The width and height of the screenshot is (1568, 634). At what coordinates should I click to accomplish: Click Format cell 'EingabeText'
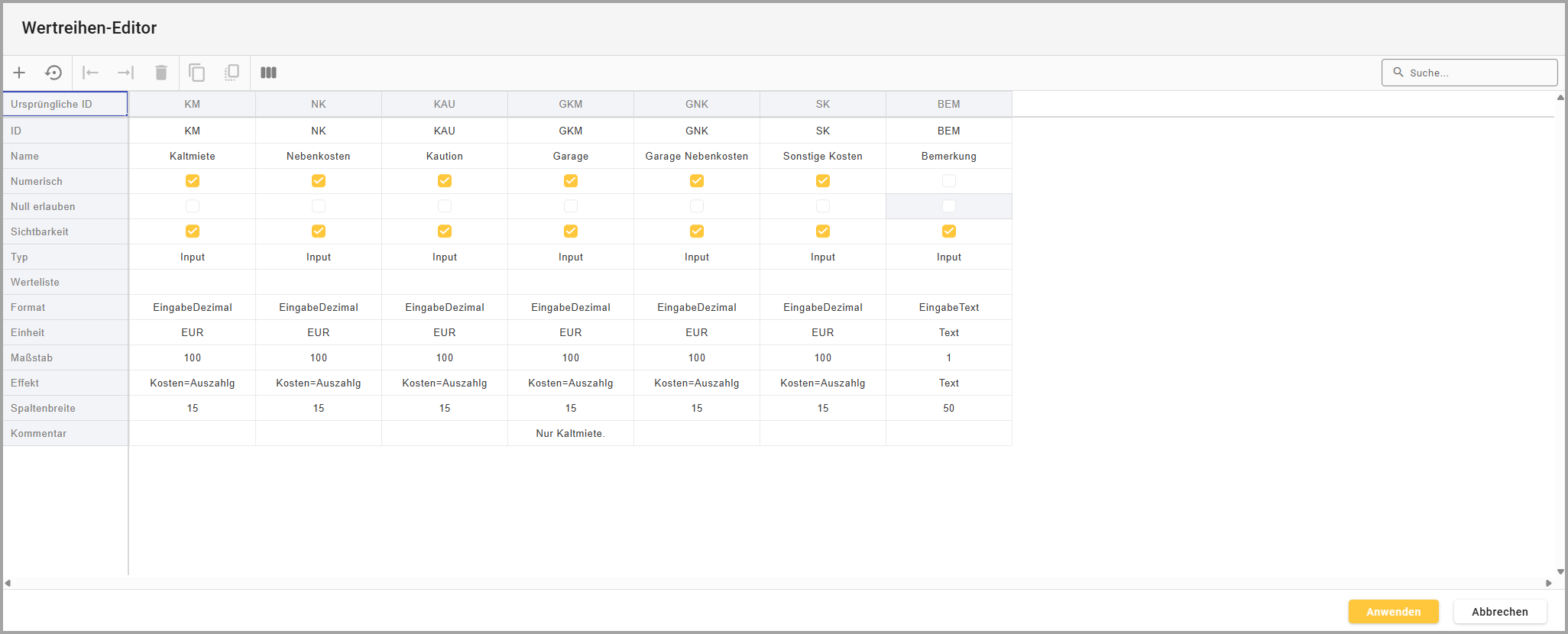(x=949, y=307)
